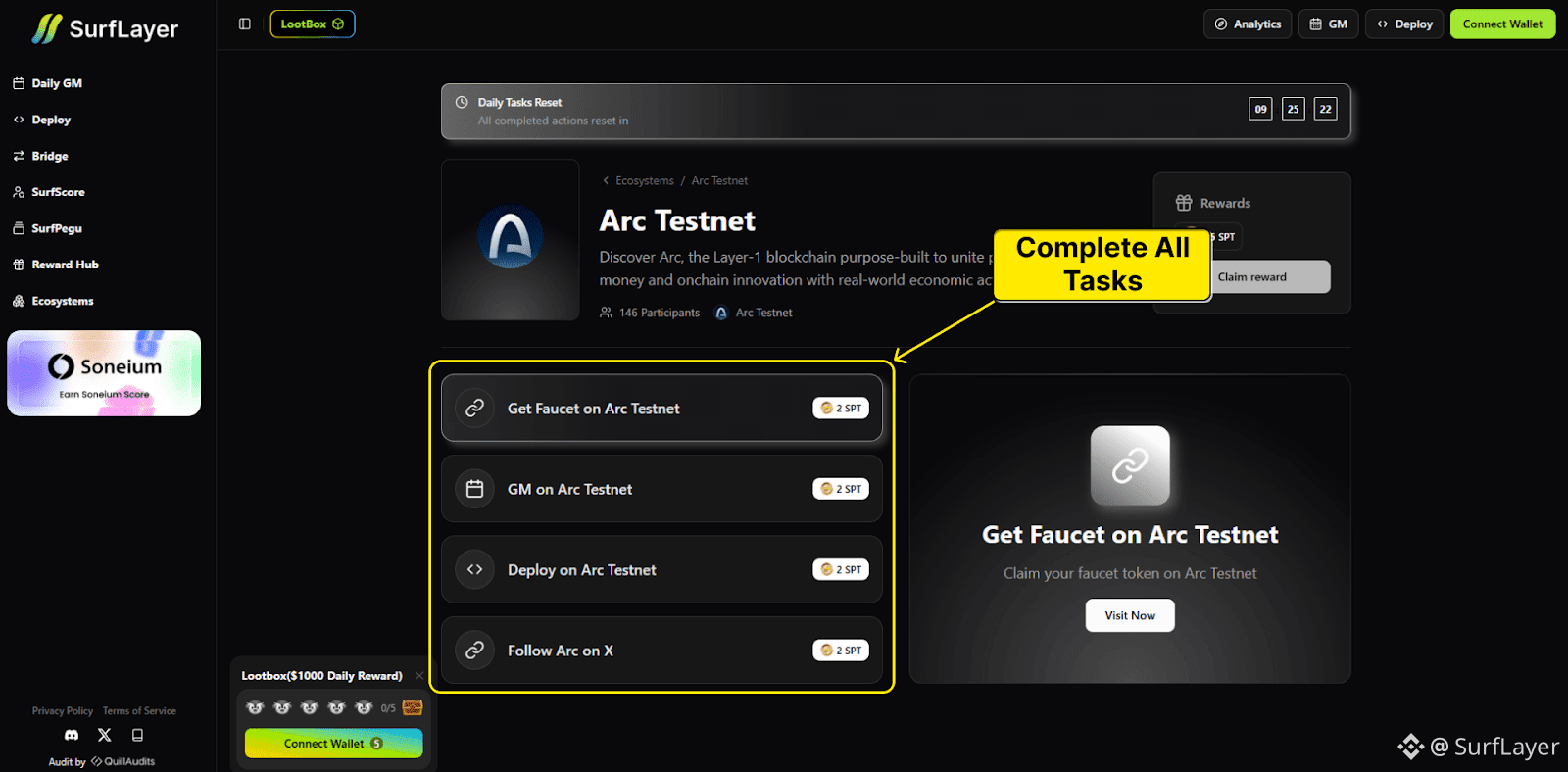1568x772 pixels.
Task: Open Deploy from the top bar
Action: click(x=1404, y=24)
